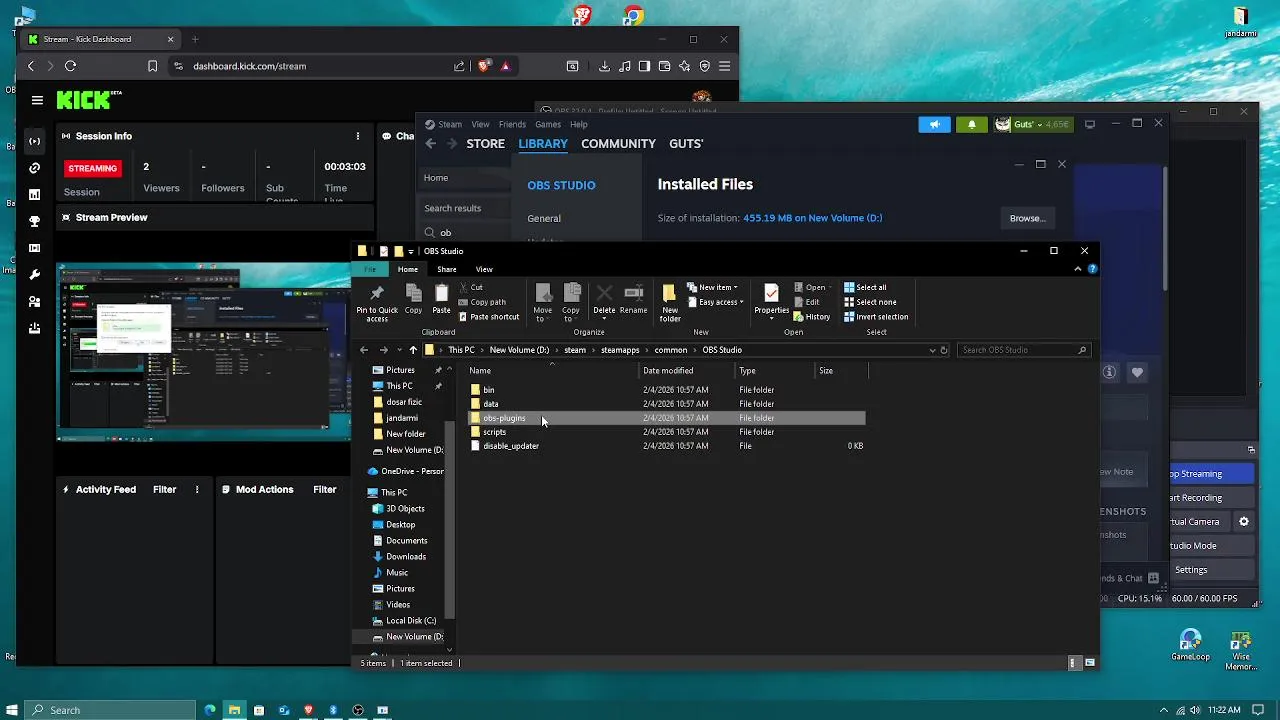Click Invert selection in Explorer ribbon
The width and height of the screenshot is (1280, 720).
pyautogui.click(x=876, y=317)
